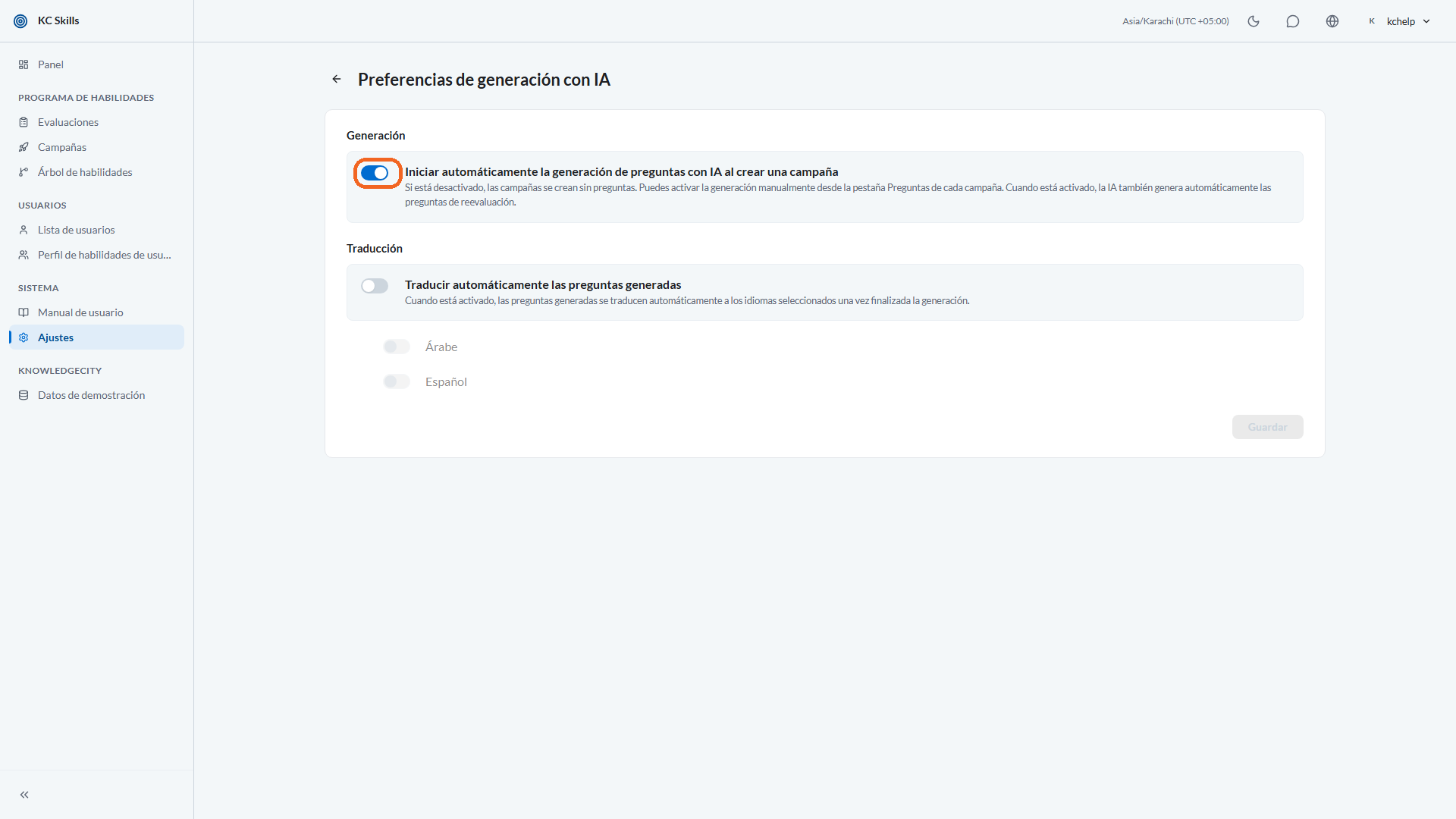Screen dimensions: 1456x819
Task: Toggle the Español language switch
Action: point(397,381)
